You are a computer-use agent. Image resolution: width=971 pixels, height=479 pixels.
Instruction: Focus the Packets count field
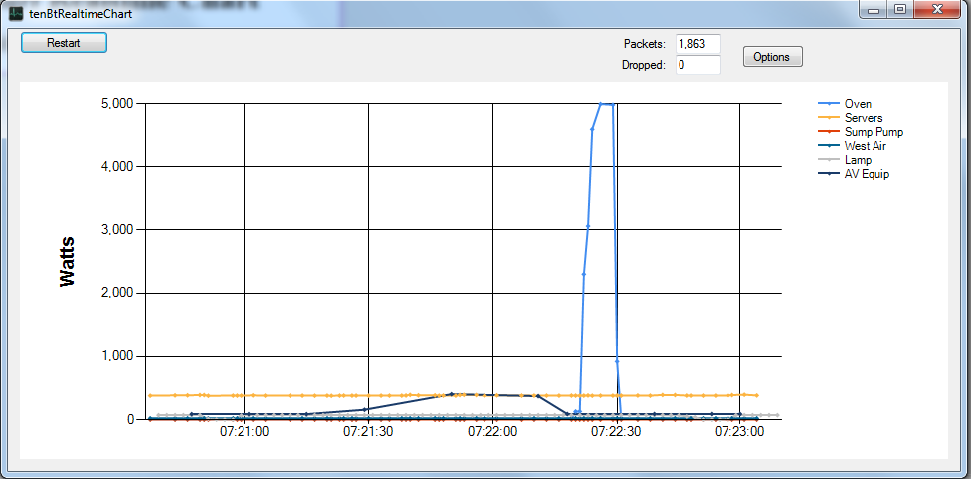tap(699, 44)
